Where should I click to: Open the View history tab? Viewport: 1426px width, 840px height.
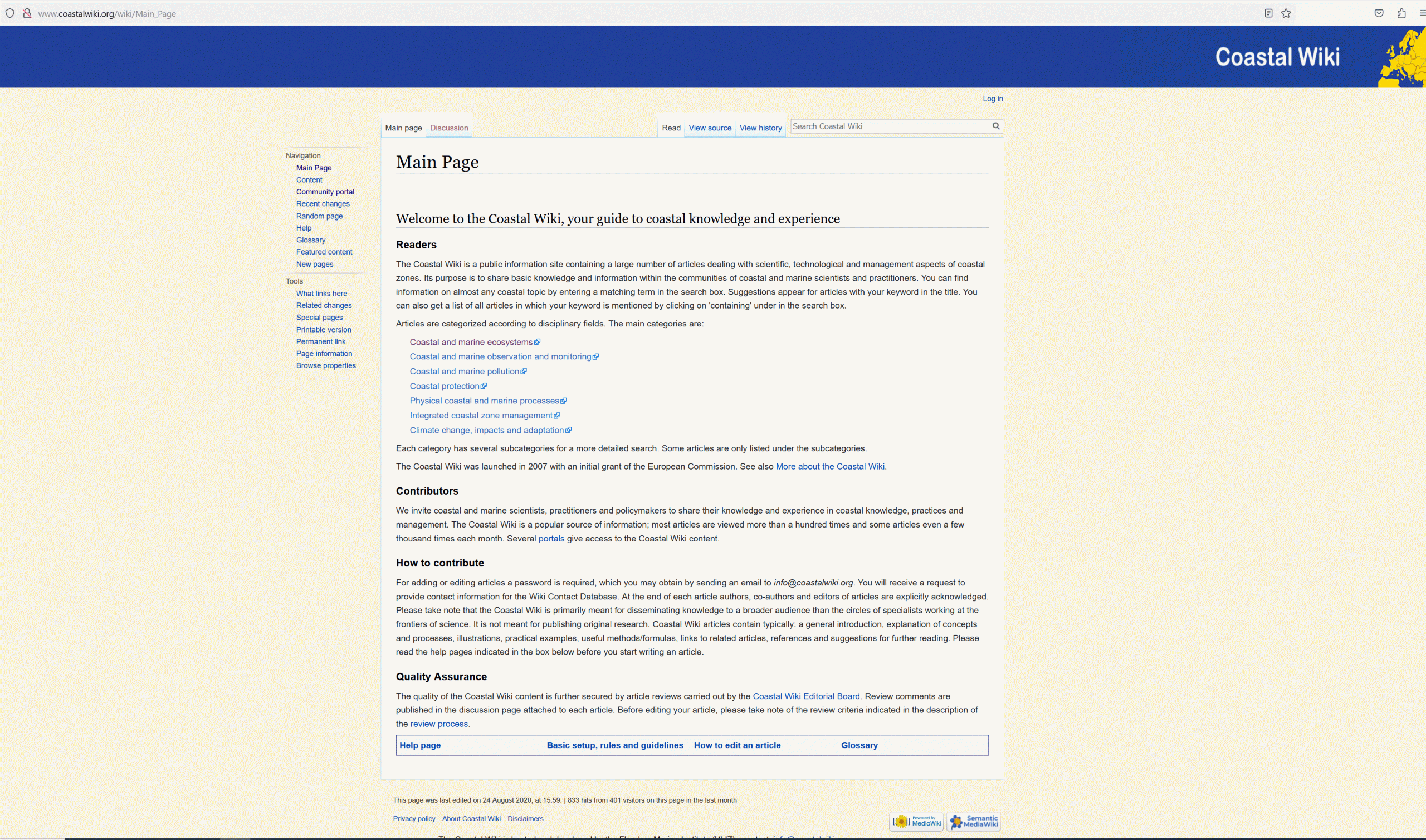pos(760,128)
